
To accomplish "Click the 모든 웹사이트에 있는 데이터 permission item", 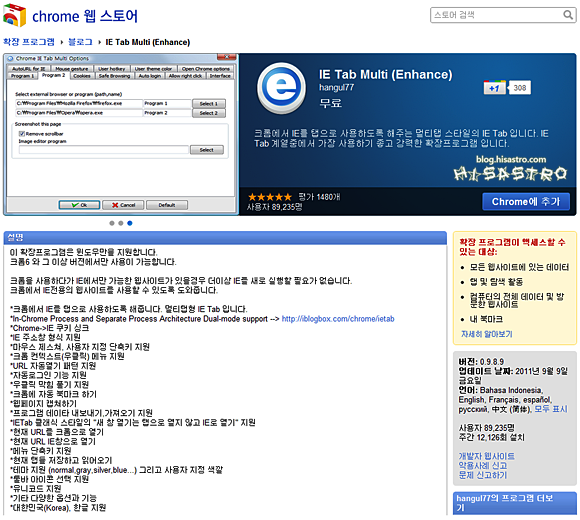I will (x=519, y=267).
